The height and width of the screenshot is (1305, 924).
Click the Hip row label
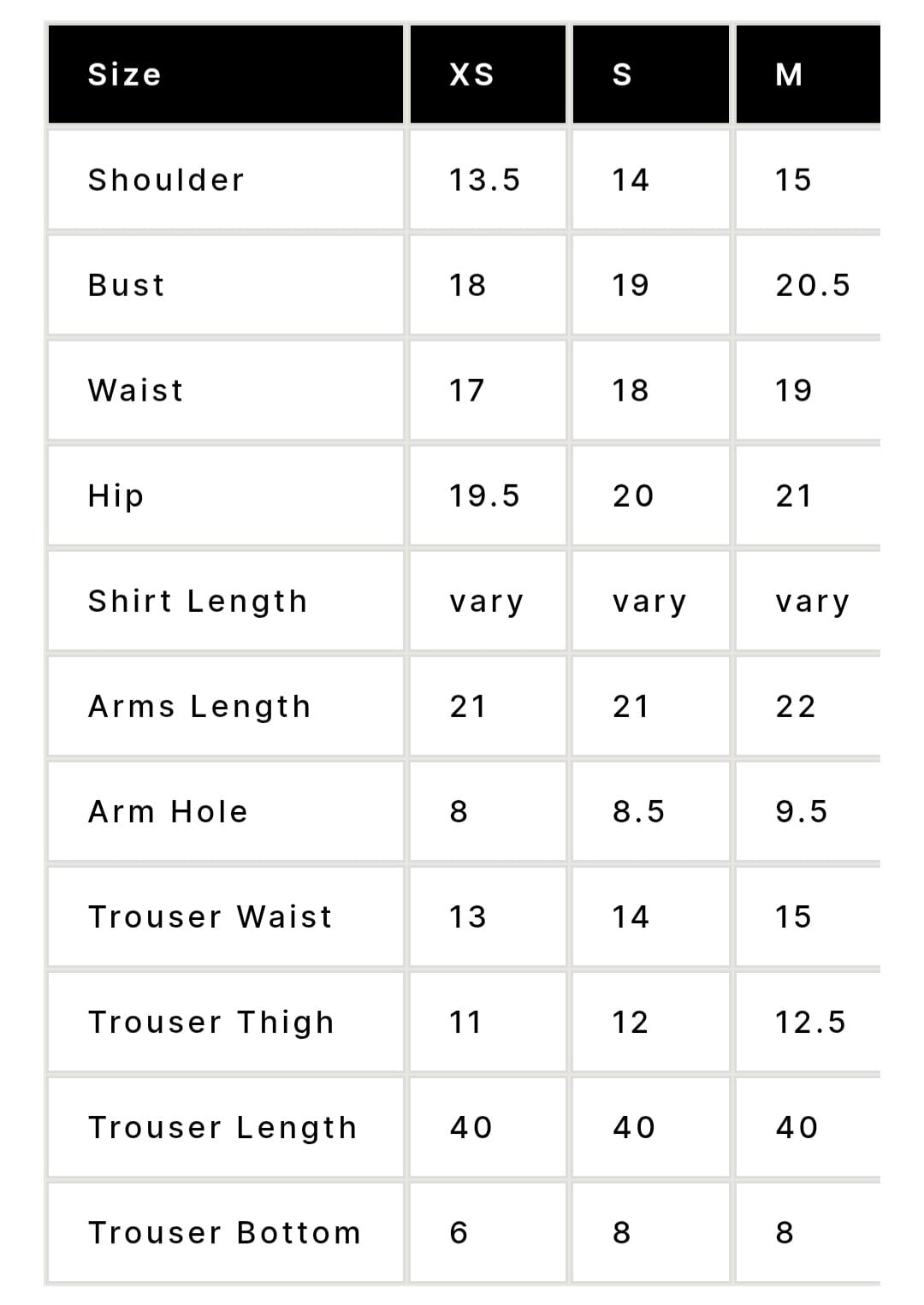coord(115,496)
